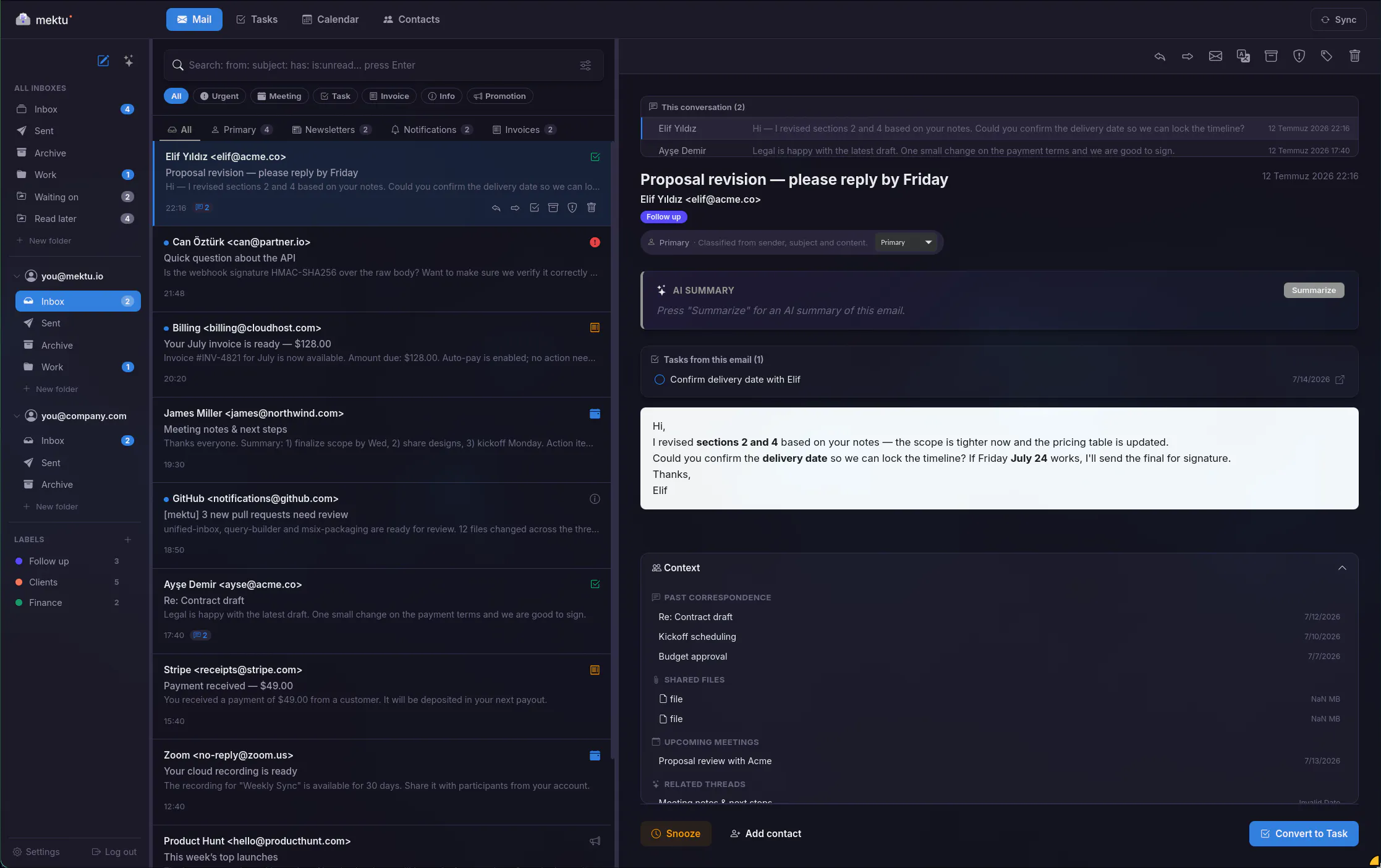Switch to the Contacts tab
The width and height of the screenshot is (1381, 868).
pos(411,20)
